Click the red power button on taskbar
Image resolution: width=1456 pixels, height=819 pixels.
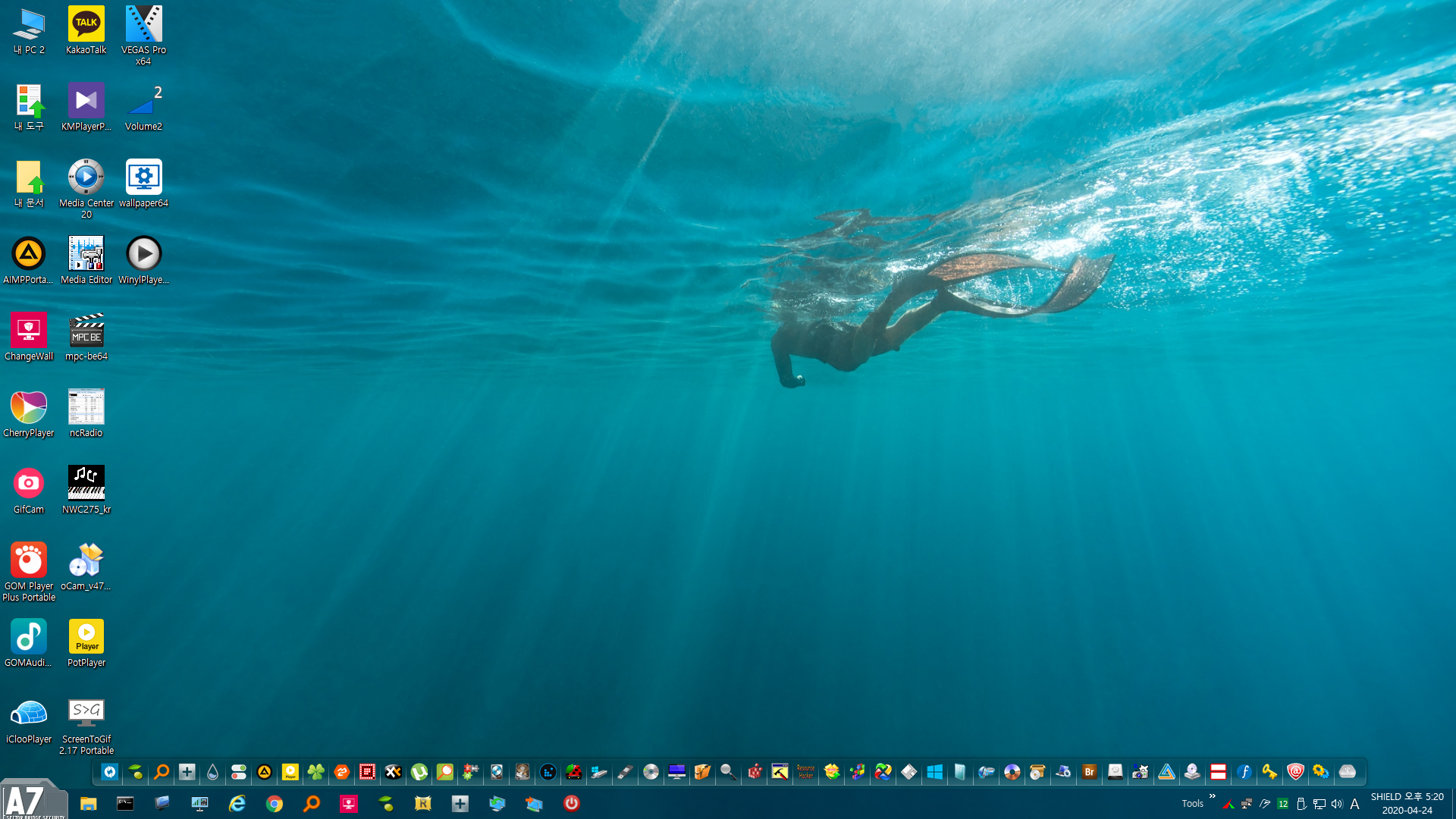click(x=571, y=804)
